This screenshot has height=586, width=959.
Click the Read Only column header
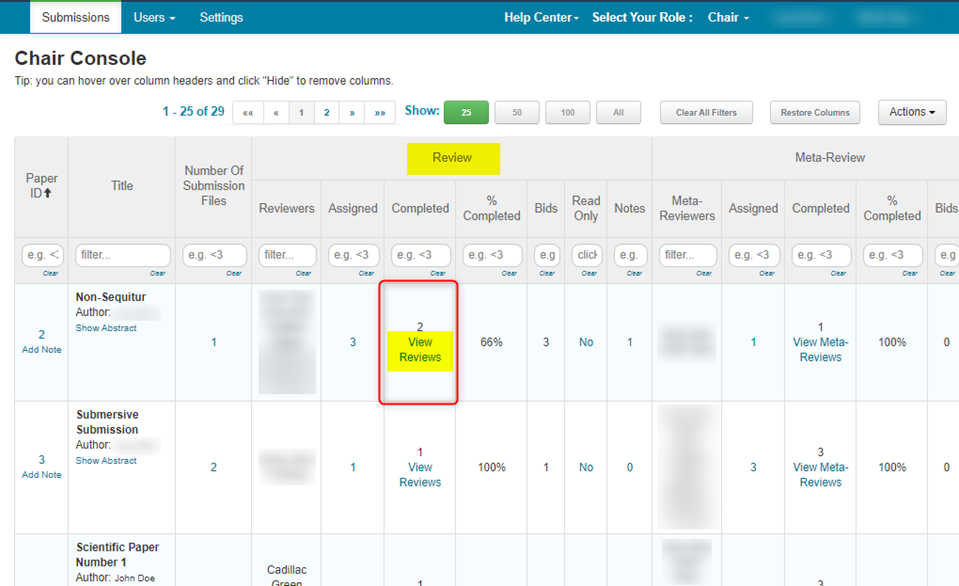point(586,208)
